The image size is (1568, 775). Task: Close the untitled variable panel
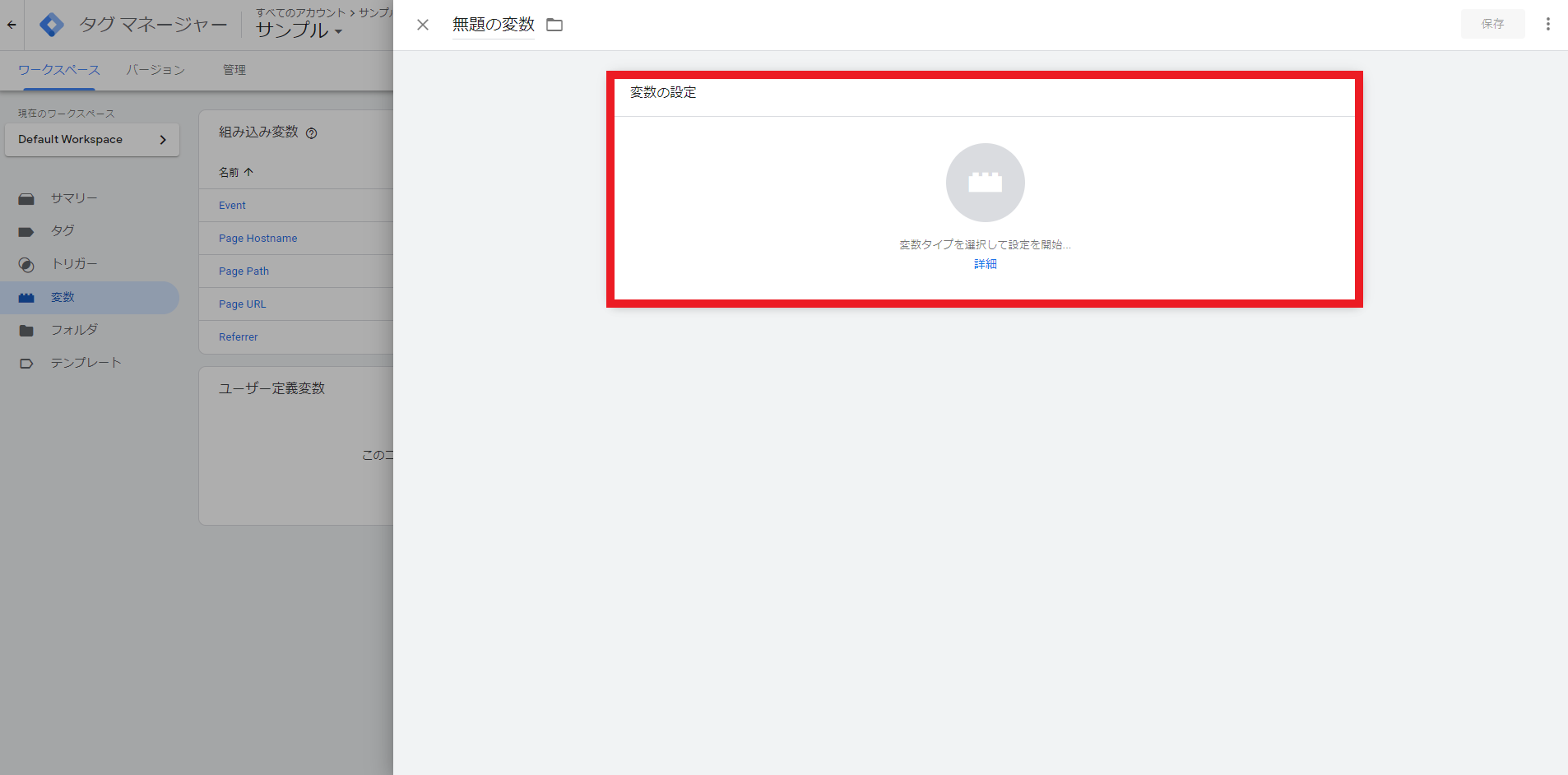pos(423,25)
